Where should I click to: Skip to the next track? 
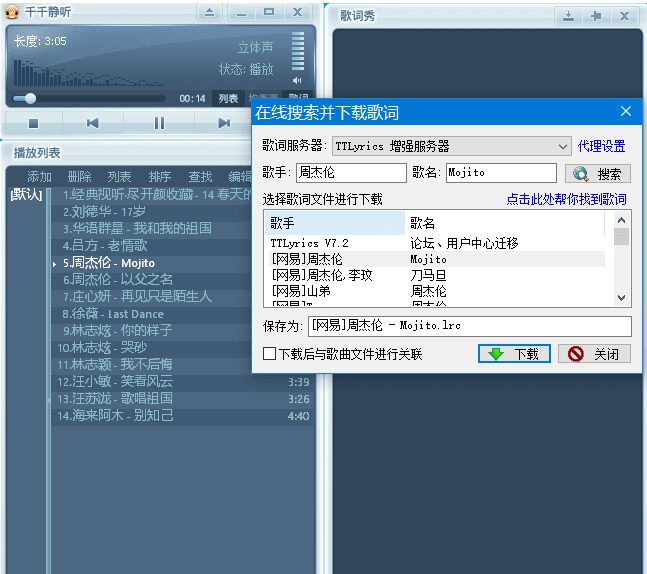pyautogui.click(x=224, y=123)
